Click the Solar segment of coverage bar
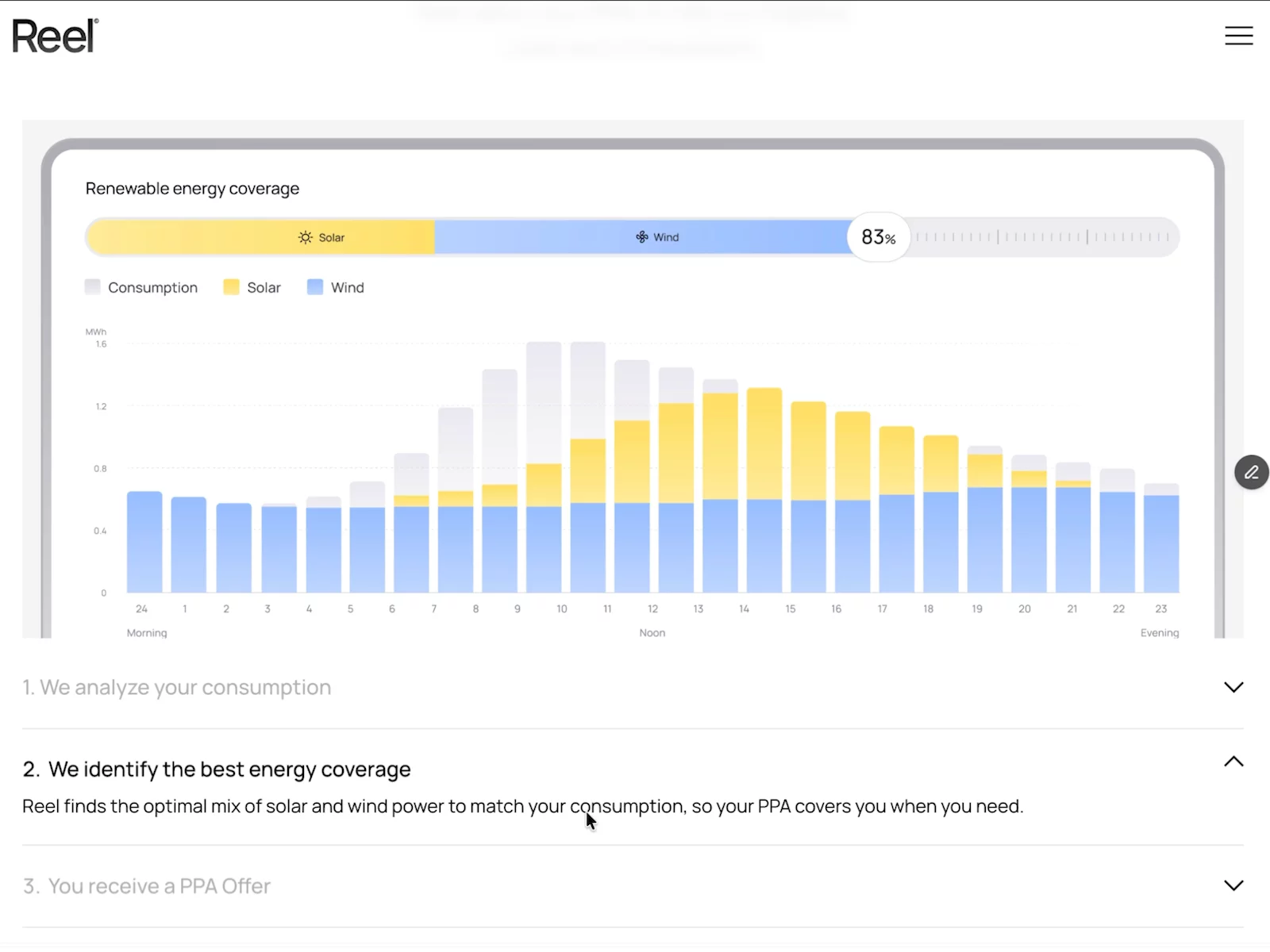 [260, 237]
